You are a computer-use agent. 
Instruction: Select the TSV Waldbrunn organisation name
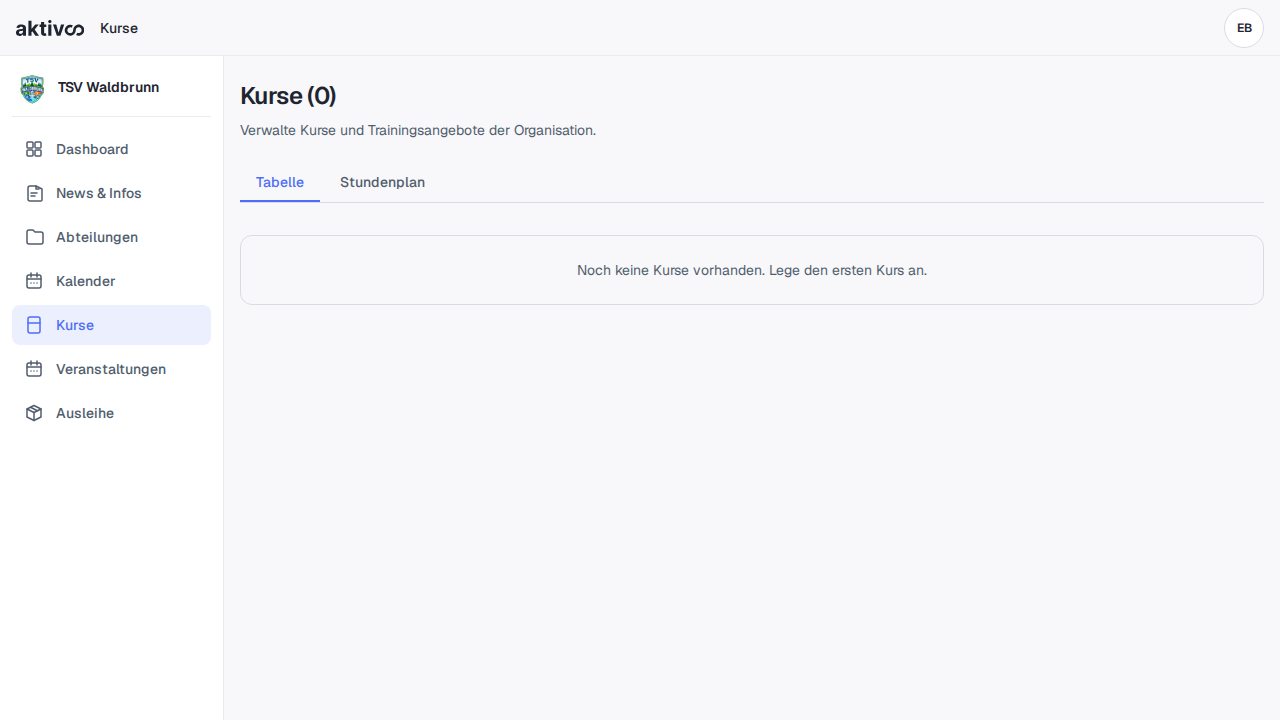click(108, 87)
